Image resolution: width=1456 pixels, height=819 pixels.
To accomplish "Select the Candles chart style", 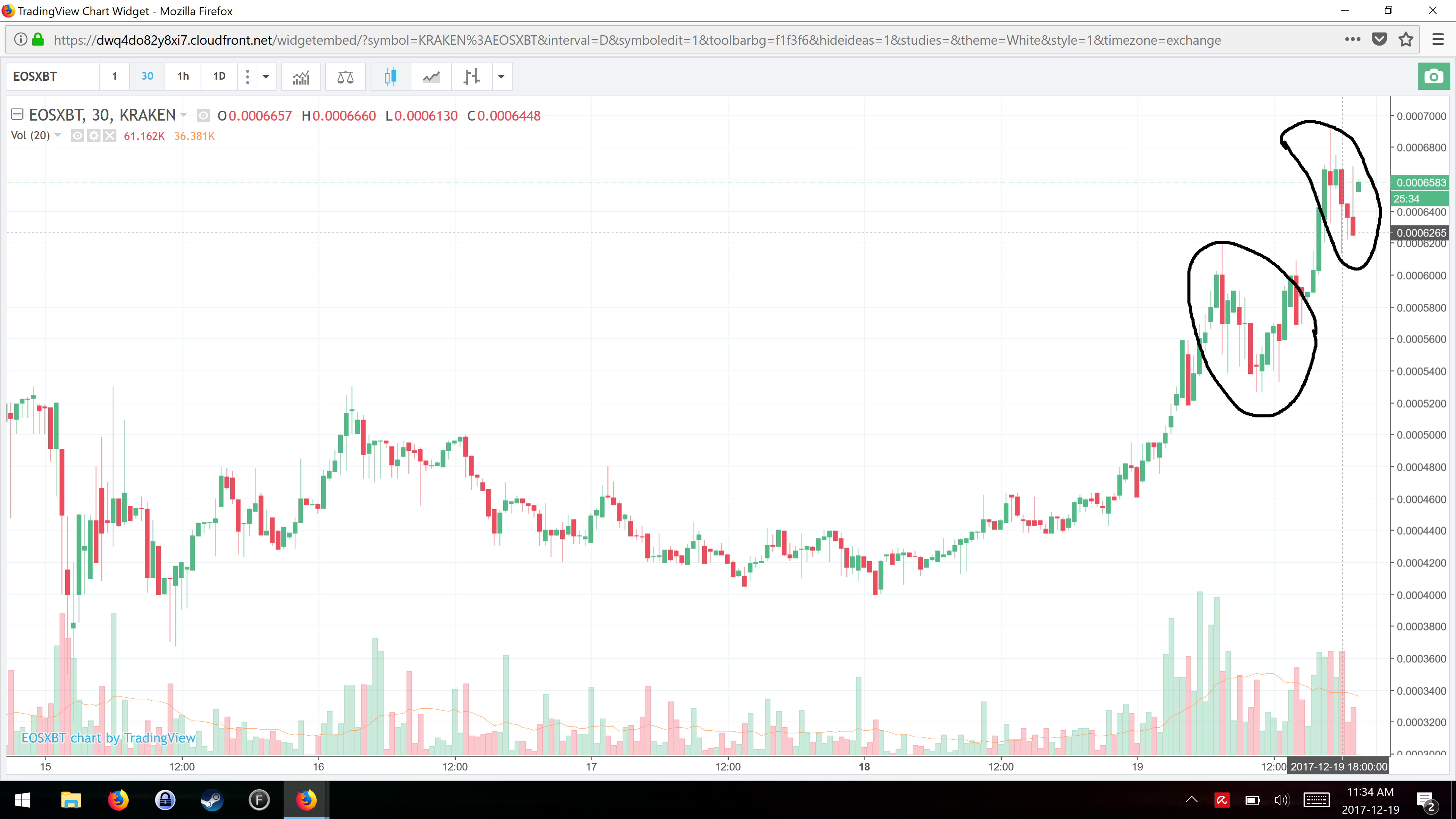I will coord(390,76).
